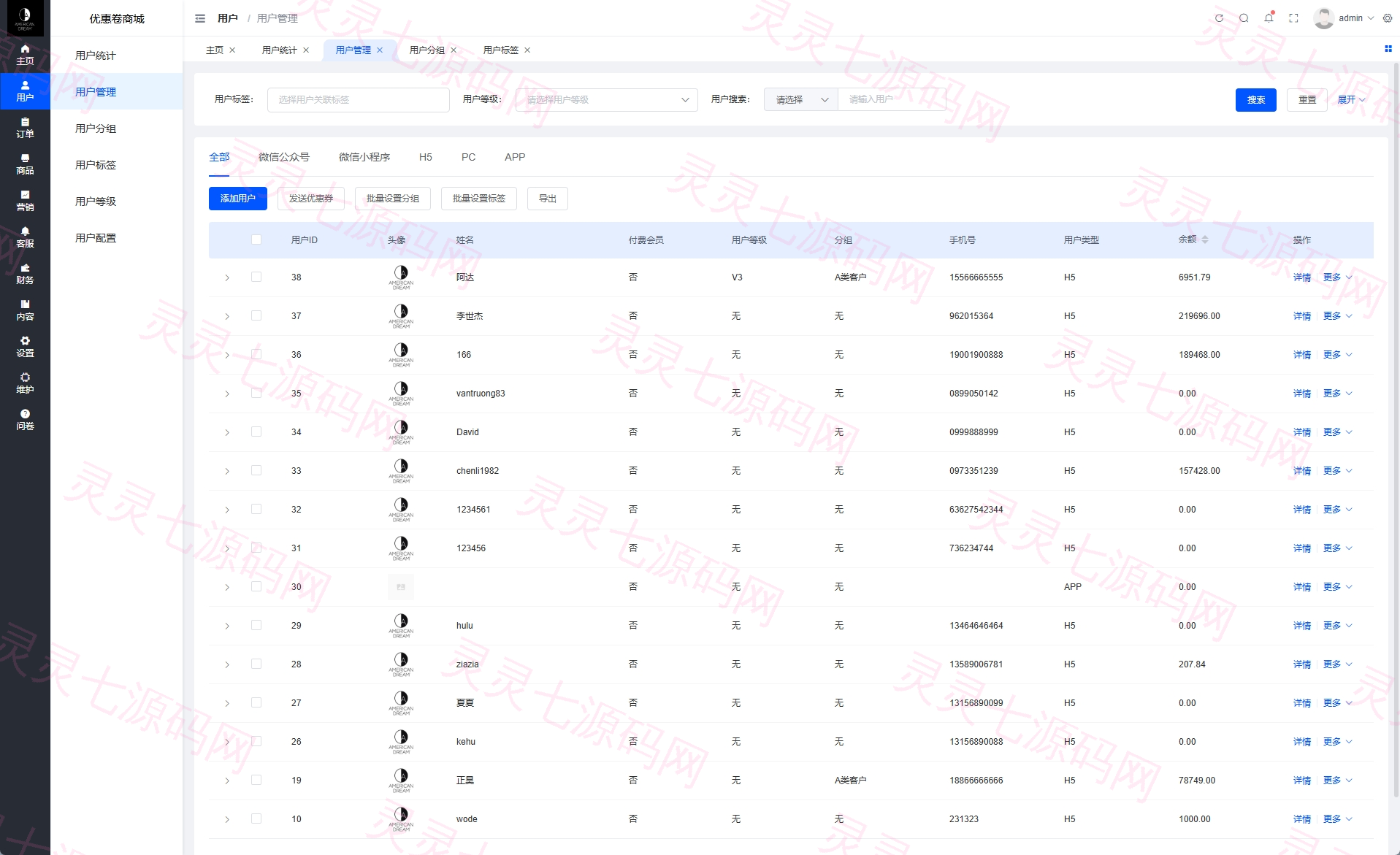Toggle fullscreen mode icon

(1293, 18)
